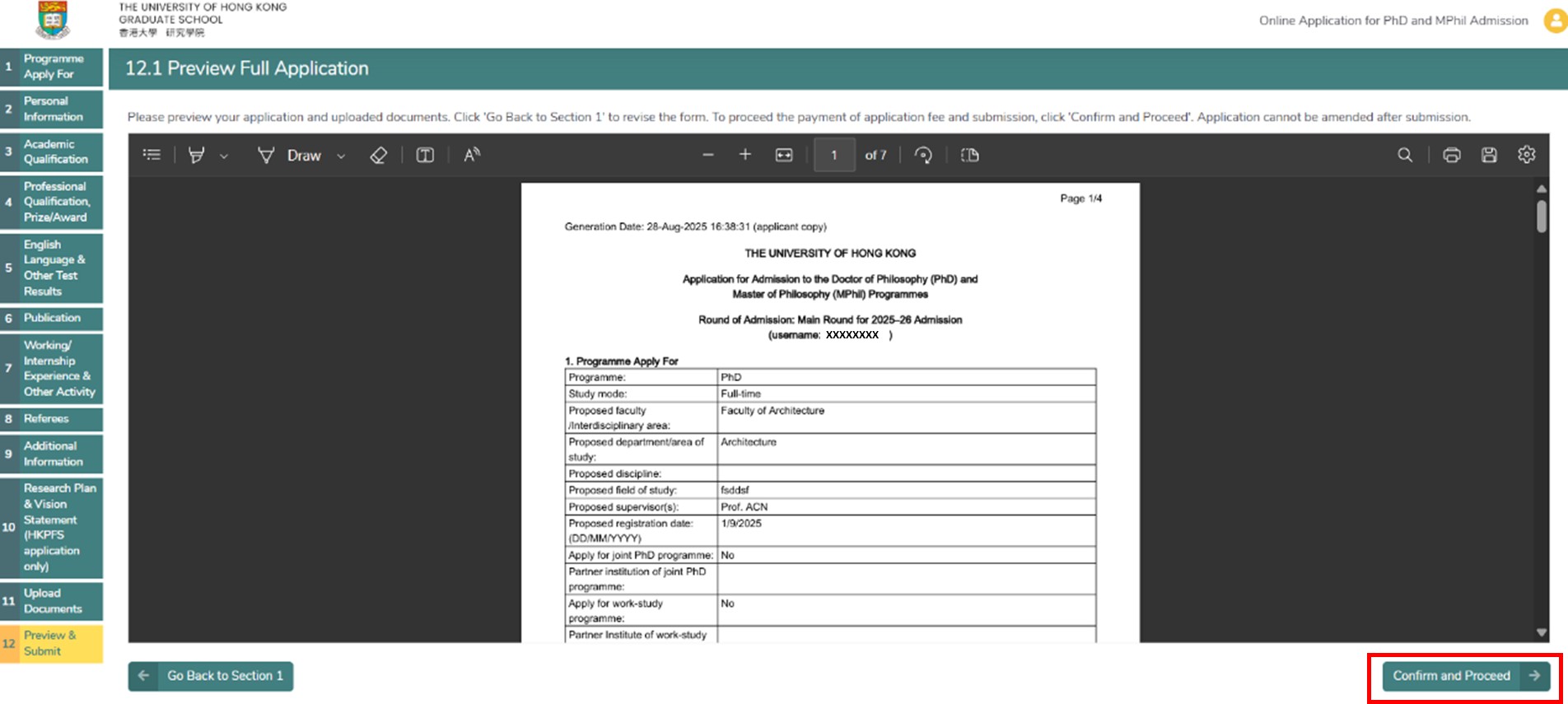Click the PDF viewer vertical scrollbar thumb

[1541, 217]
